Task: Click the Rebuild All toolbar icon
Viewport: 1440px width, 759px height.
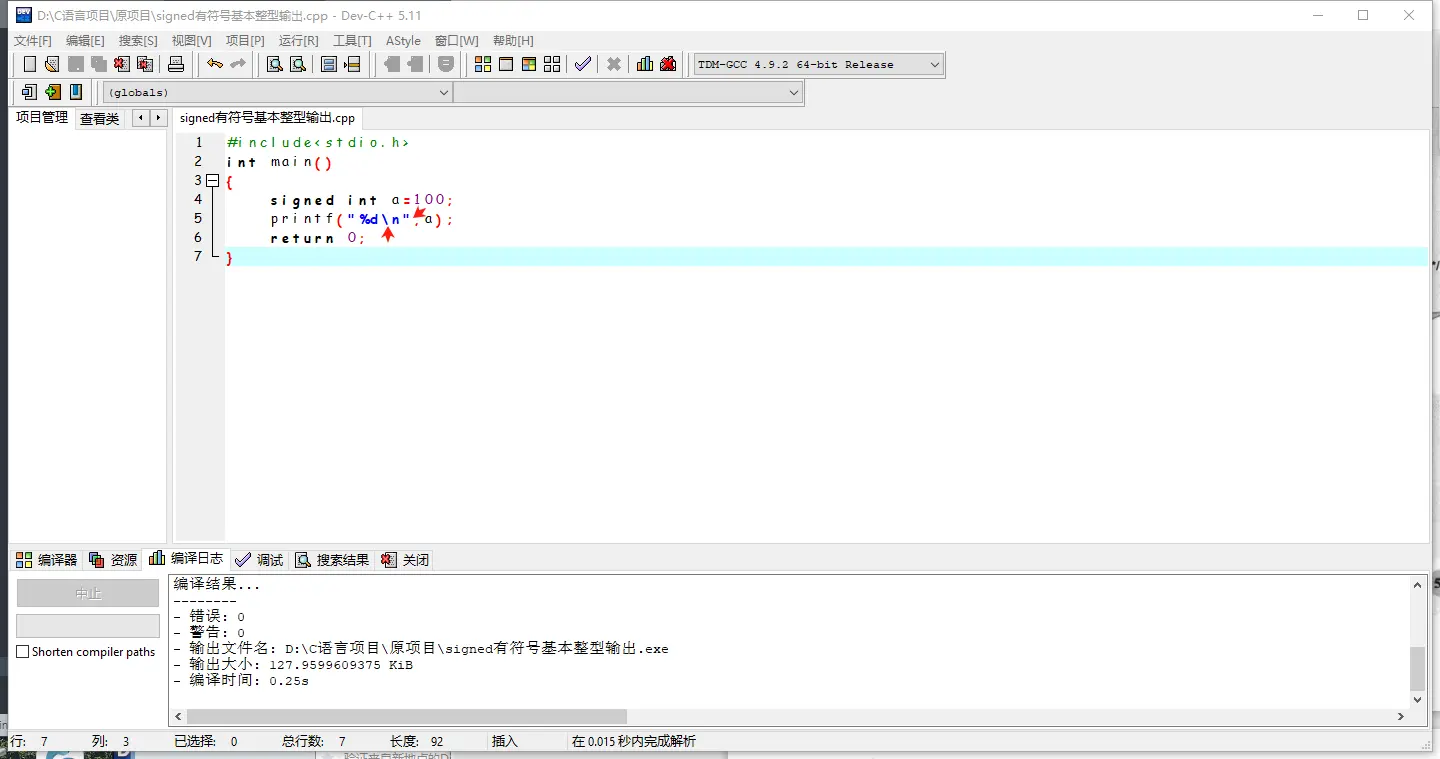Action: (551, 63)
